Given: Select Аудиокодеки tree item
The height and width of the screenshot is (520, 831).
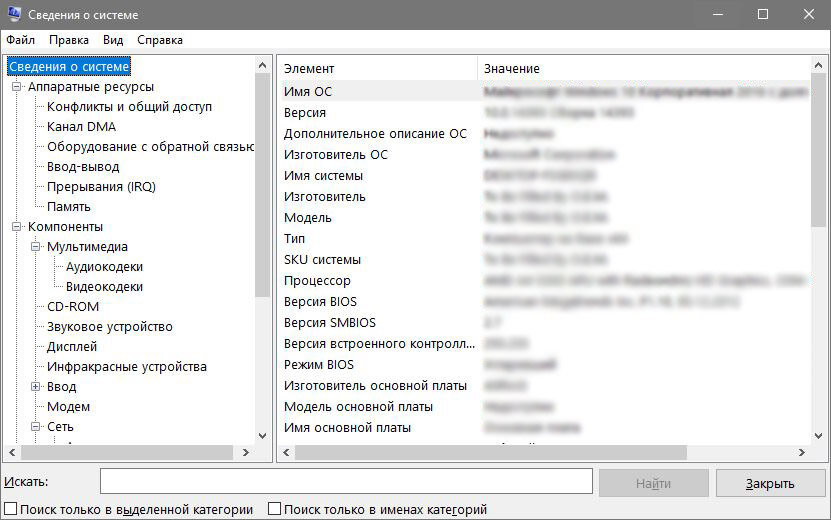Looking at the screenshot, I should point(104,267).
